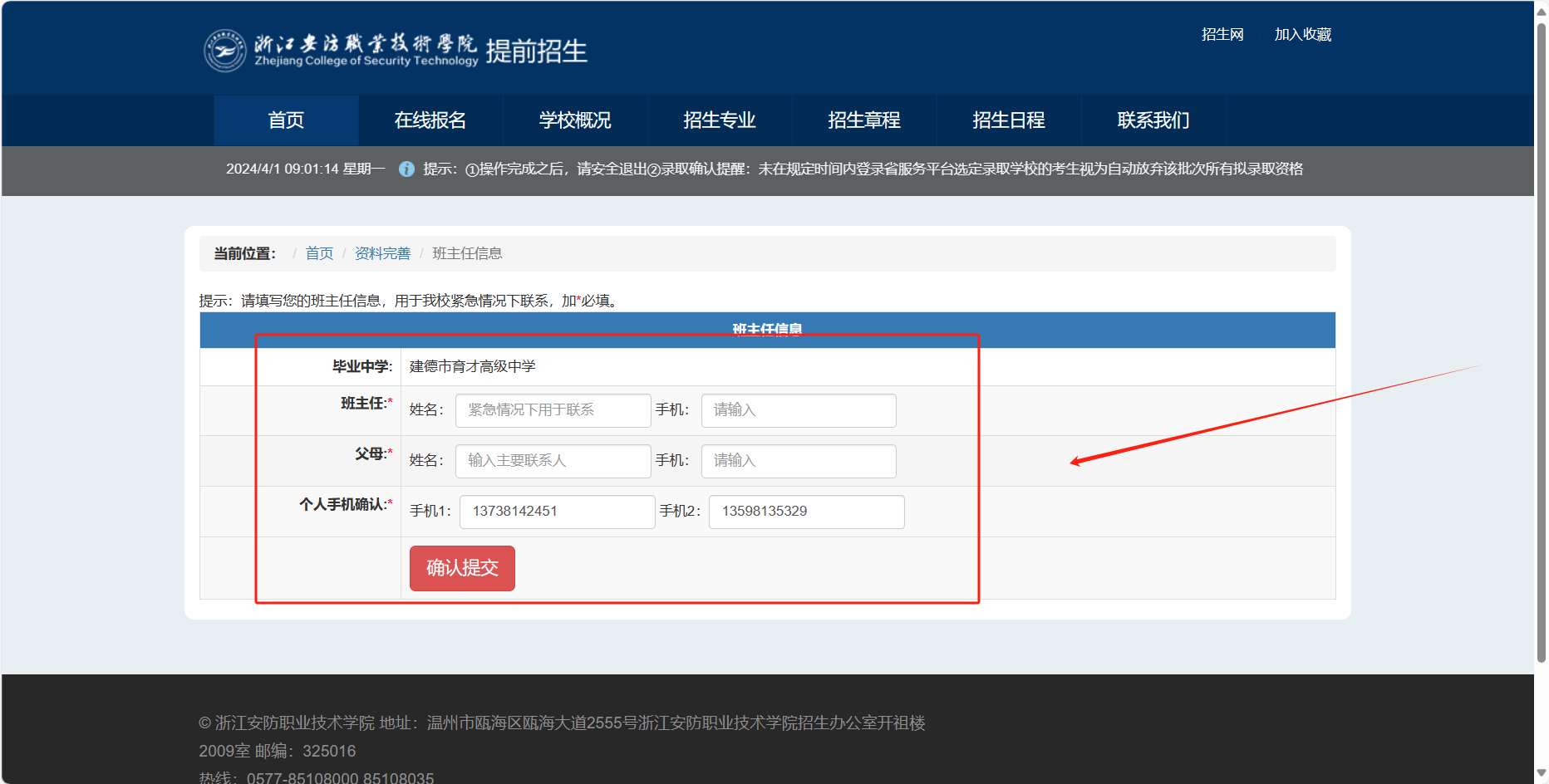1549x784 pixels.
Task: Go to 学校概况 menu item
Action: pyautogui.click(x=575, y=120)
